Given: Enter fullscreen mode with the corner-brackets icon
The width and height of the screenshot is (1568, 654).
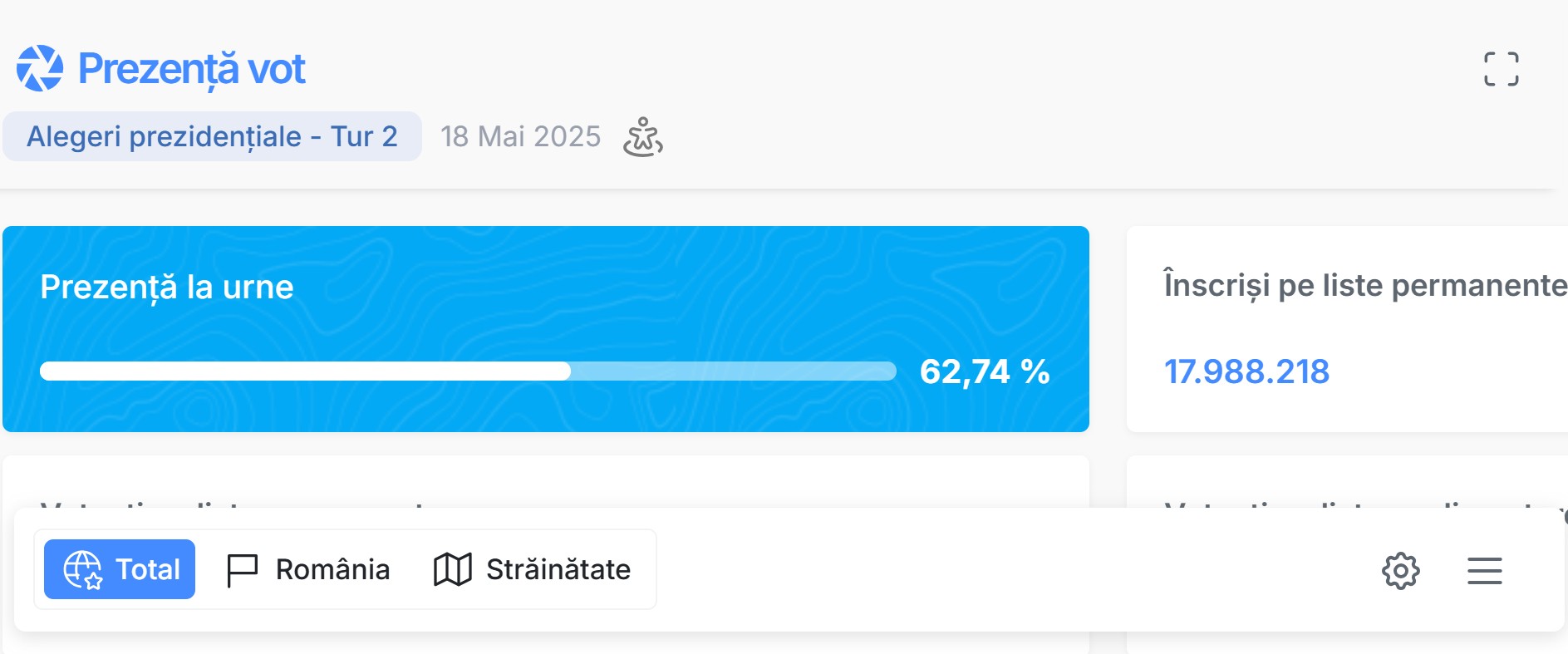Looking at the screenshot, I should point(1502,69).
